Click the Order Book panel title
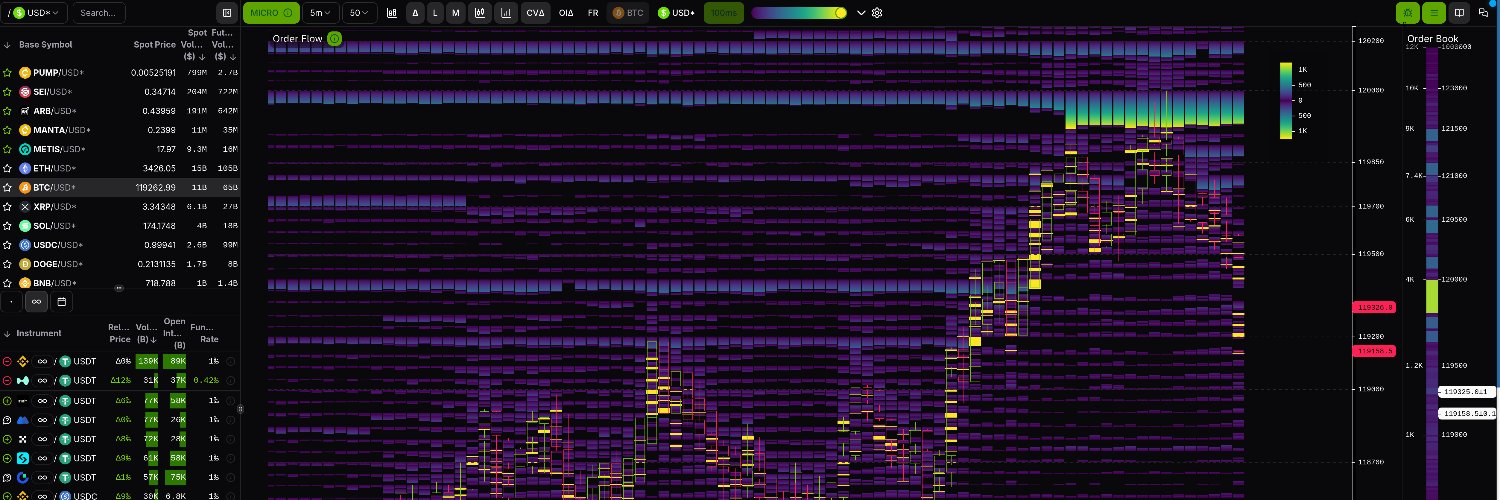 click(x=1432, y=38)
